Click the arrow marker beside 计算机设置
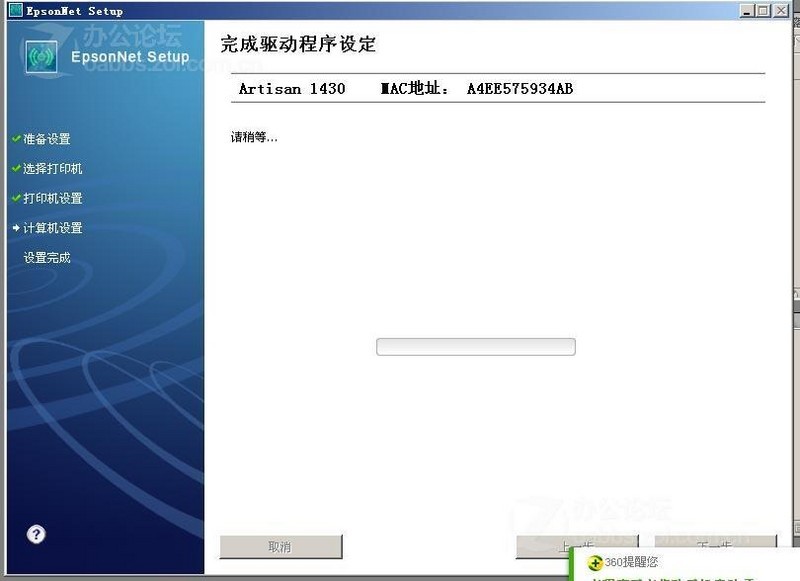Viewport: 800px width, 581px height. 16,228
